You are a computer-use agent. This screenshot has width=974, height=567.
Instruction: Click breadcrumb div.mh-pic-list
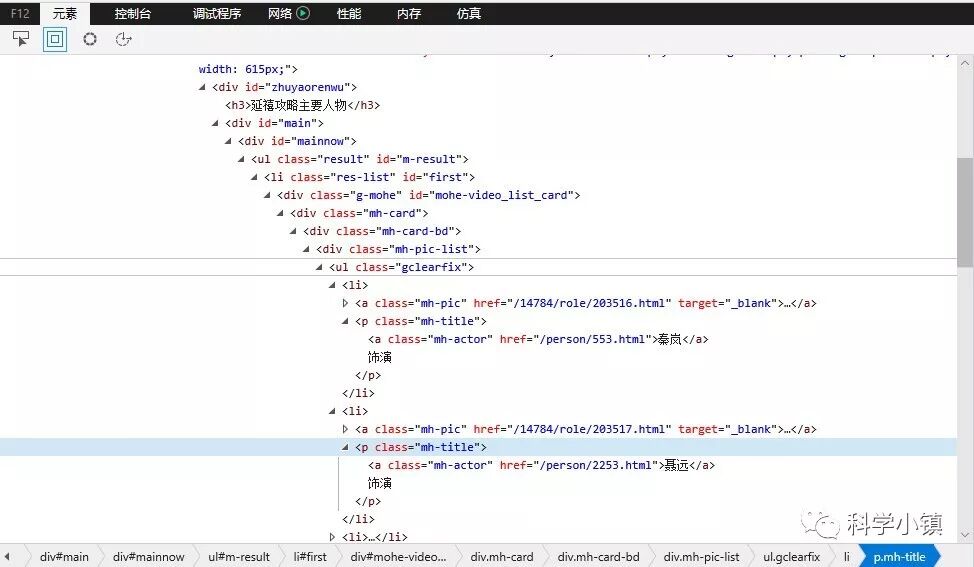click(701, 556)
